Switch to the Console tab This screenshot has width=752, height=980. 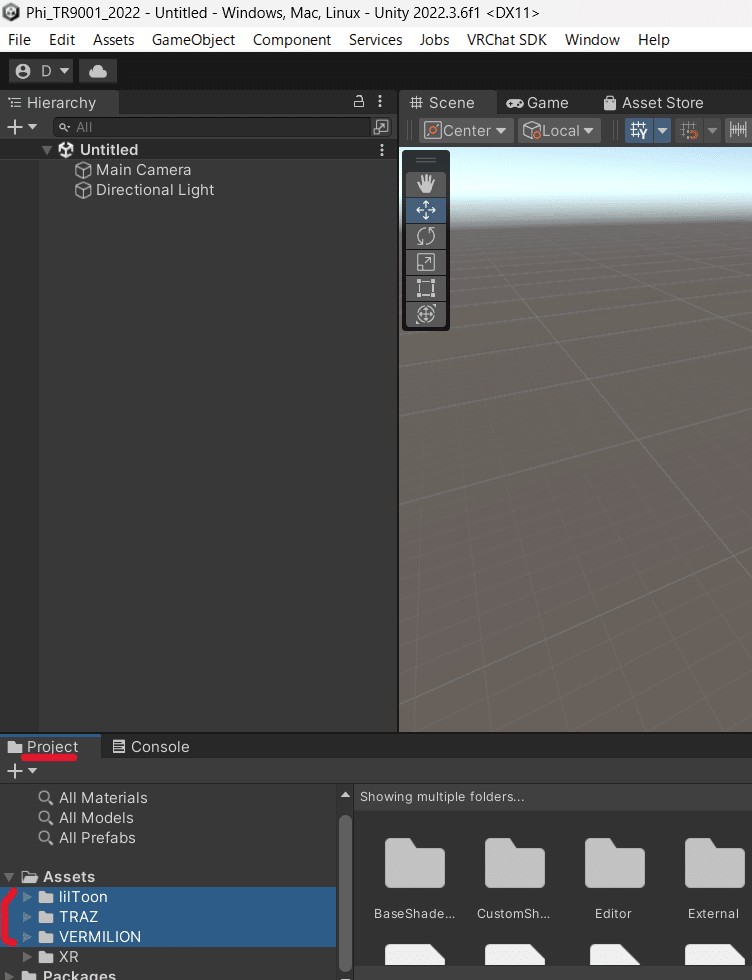[151, 747]
